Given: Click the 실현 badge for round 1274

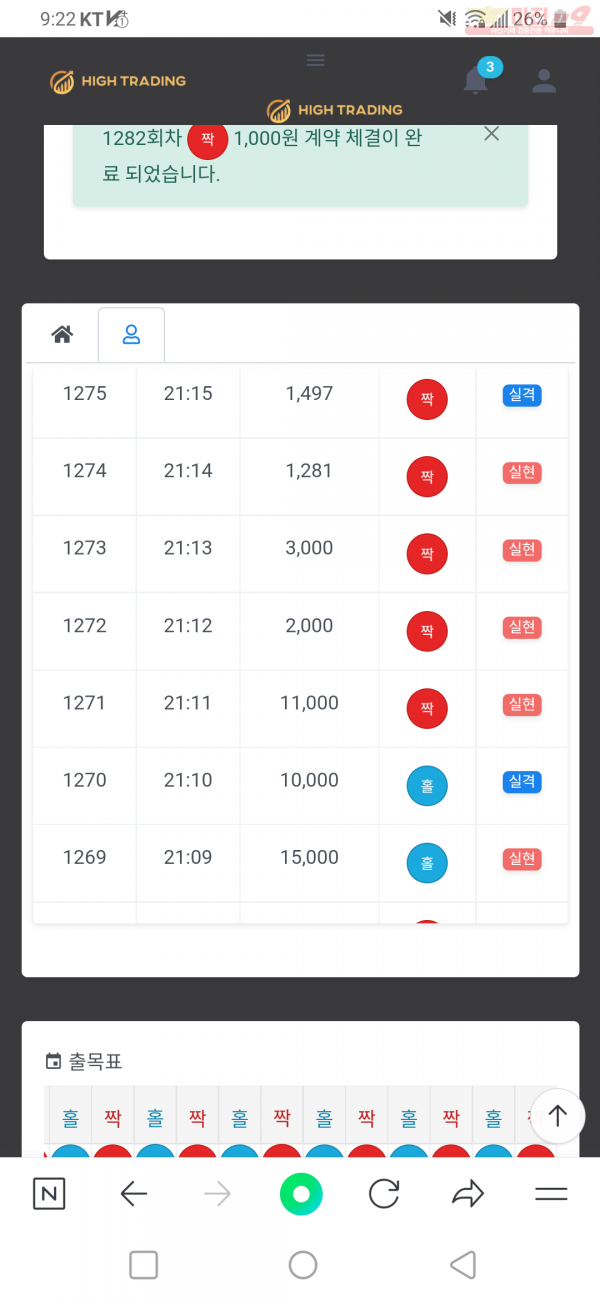Looking at the screenshot, I should coord(522,472).
